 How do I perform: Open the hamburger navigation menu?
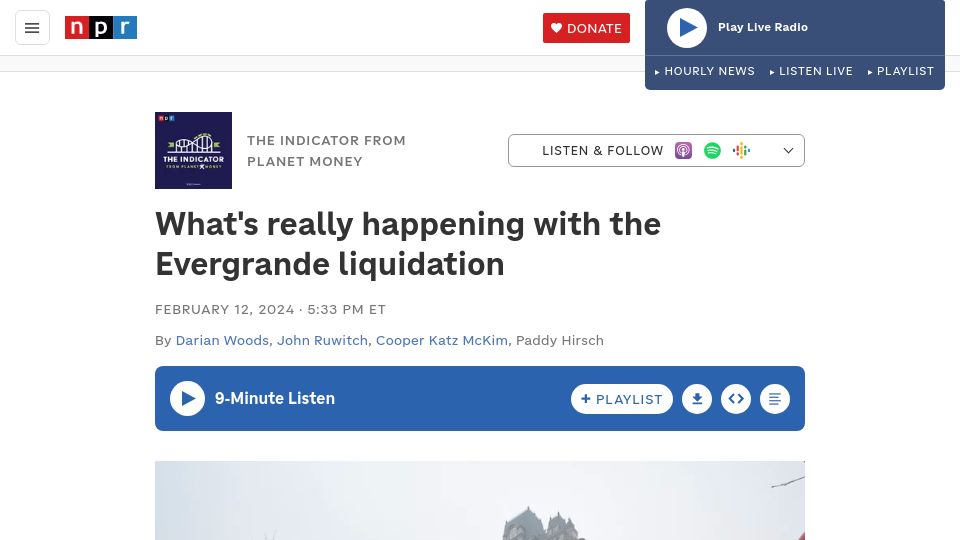[32, 28]
